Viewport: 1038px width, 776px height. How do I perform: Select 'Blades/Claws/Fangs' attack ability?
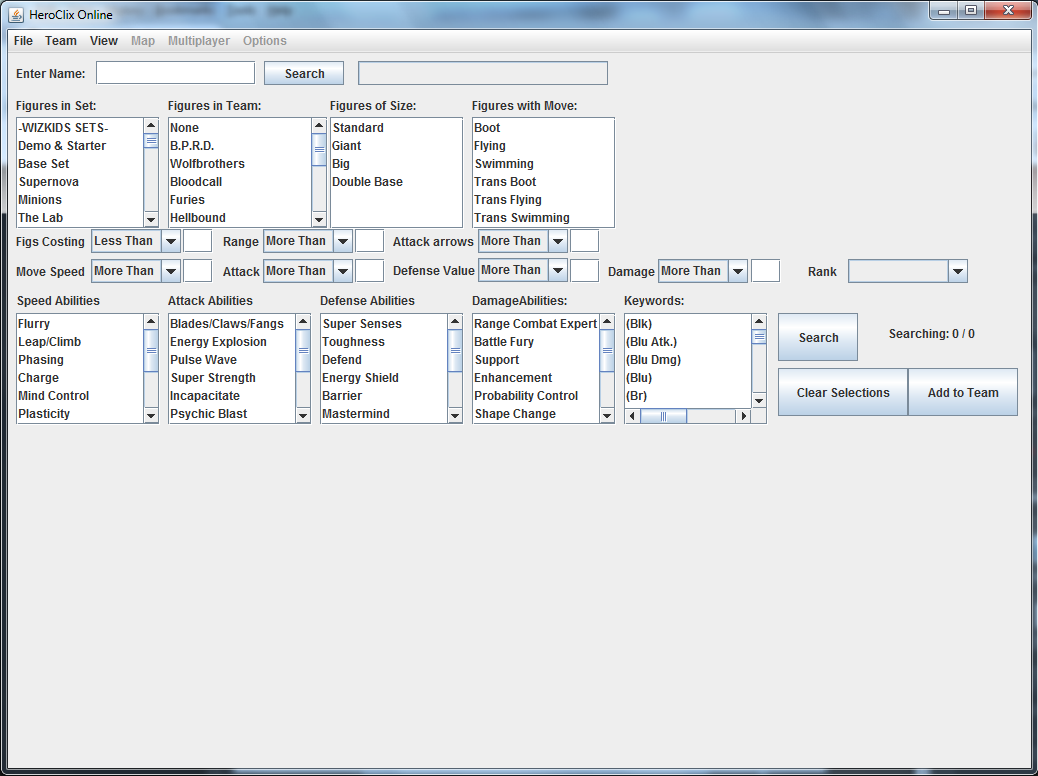click(232, 324)
